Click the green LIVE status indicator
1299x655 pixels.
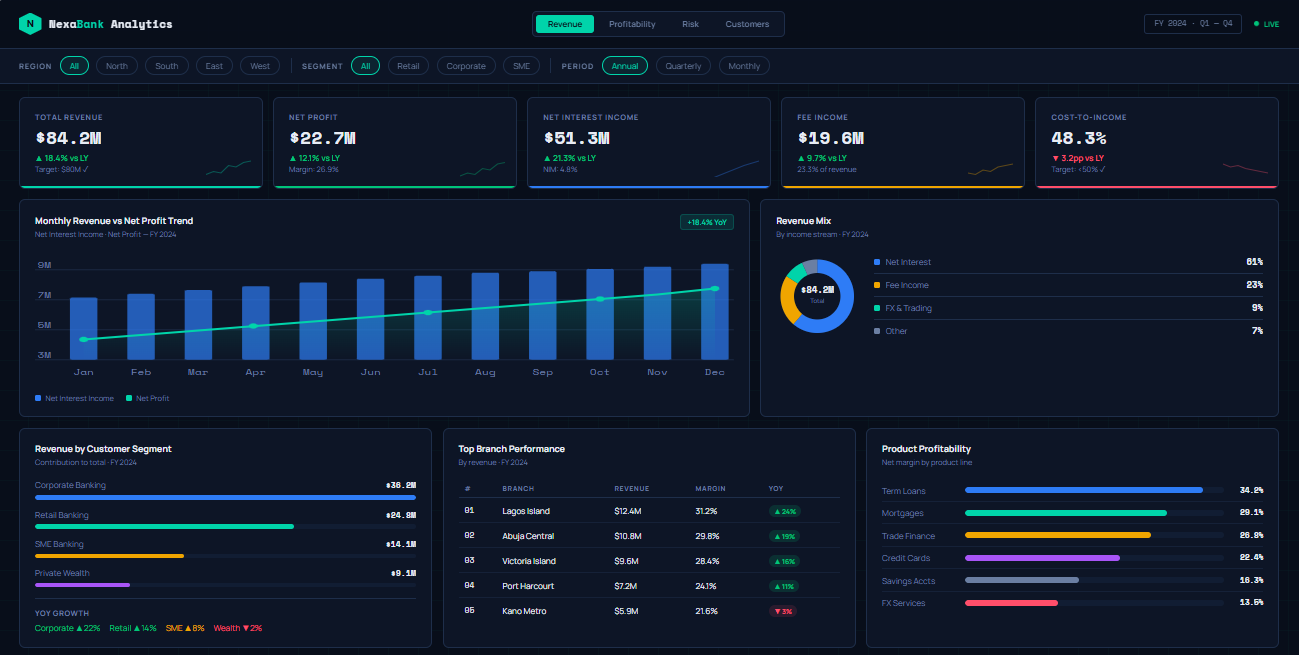coord(1266,24)
